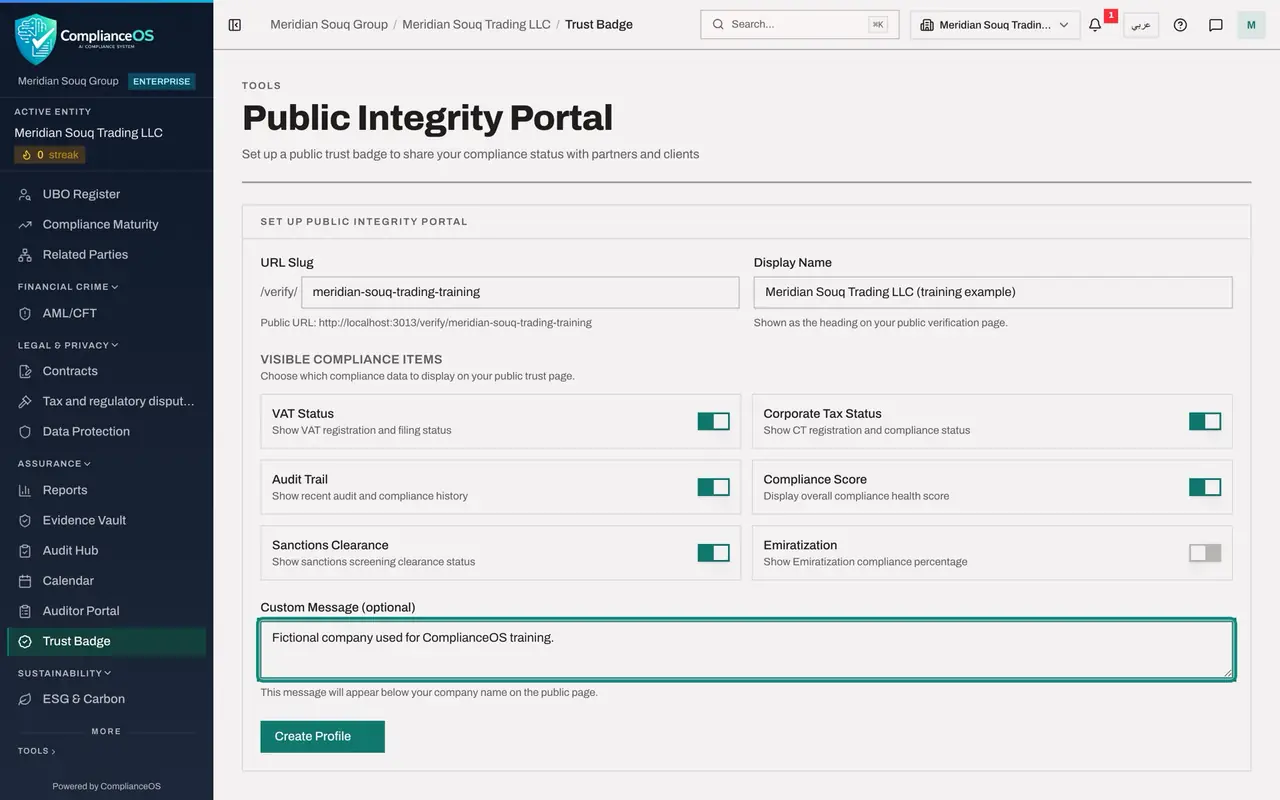1280x800 pixels.
Task: Click the ESG & Carbon leaf icon
Action: [25, 700]
